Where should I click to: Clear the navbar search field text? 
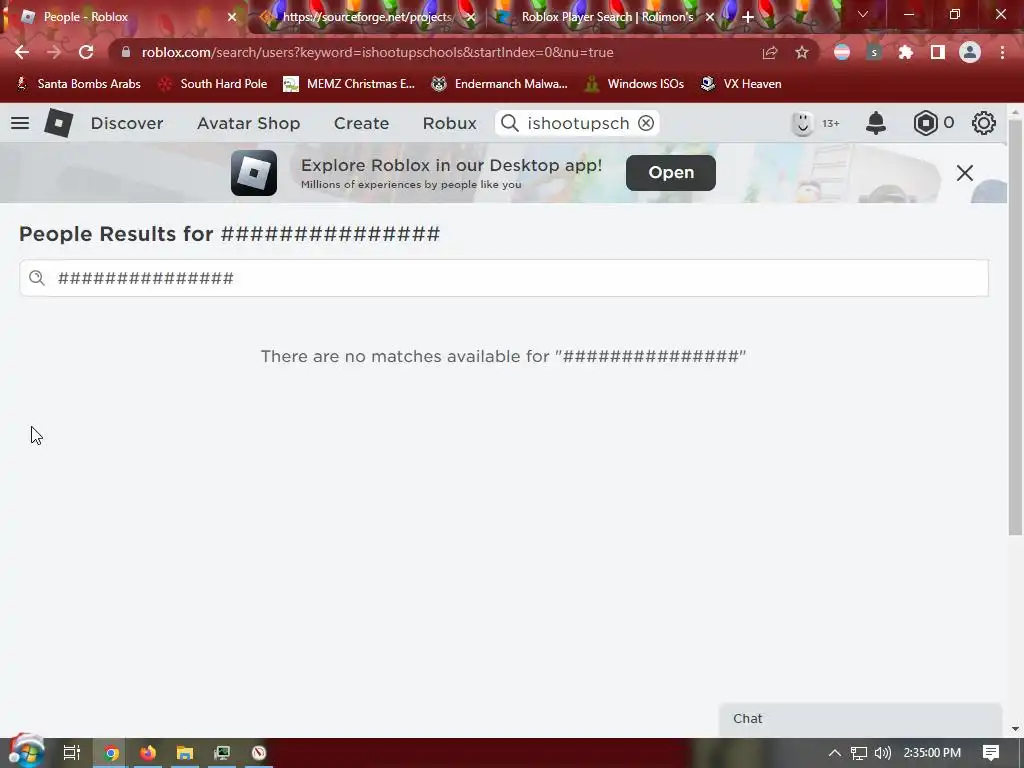click(646, 123)
